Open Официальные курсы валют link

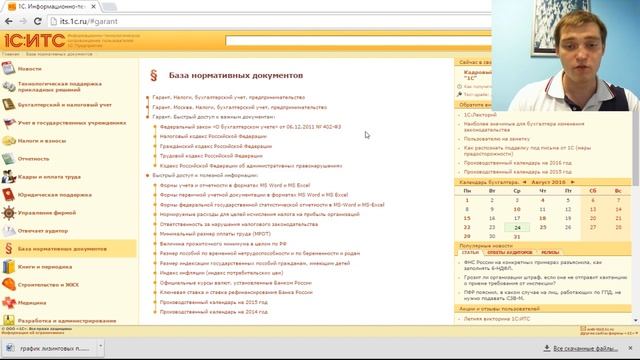click(236, 282)
